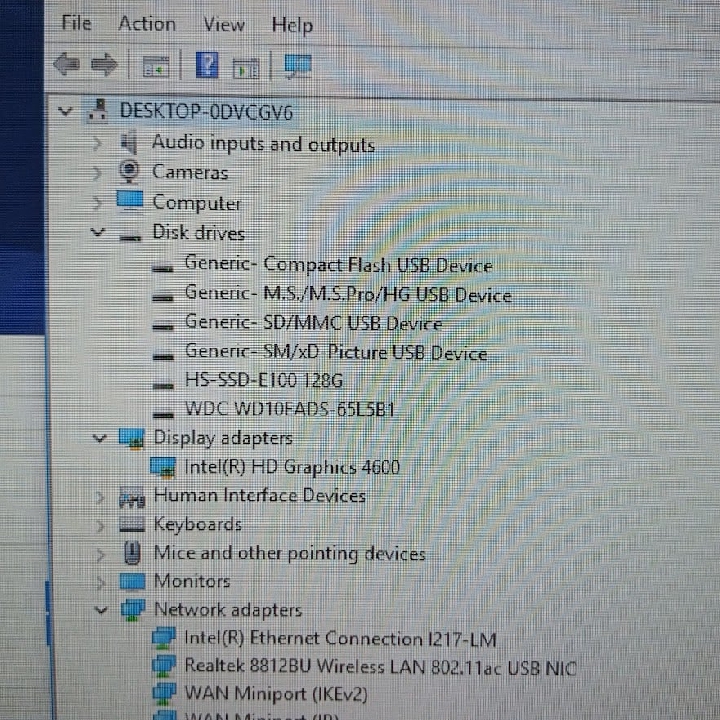This screenshot has width=720, height=720.
Task: Click the Realtek 8812BU Wireless LAN icon
Action: click(164, 666)
